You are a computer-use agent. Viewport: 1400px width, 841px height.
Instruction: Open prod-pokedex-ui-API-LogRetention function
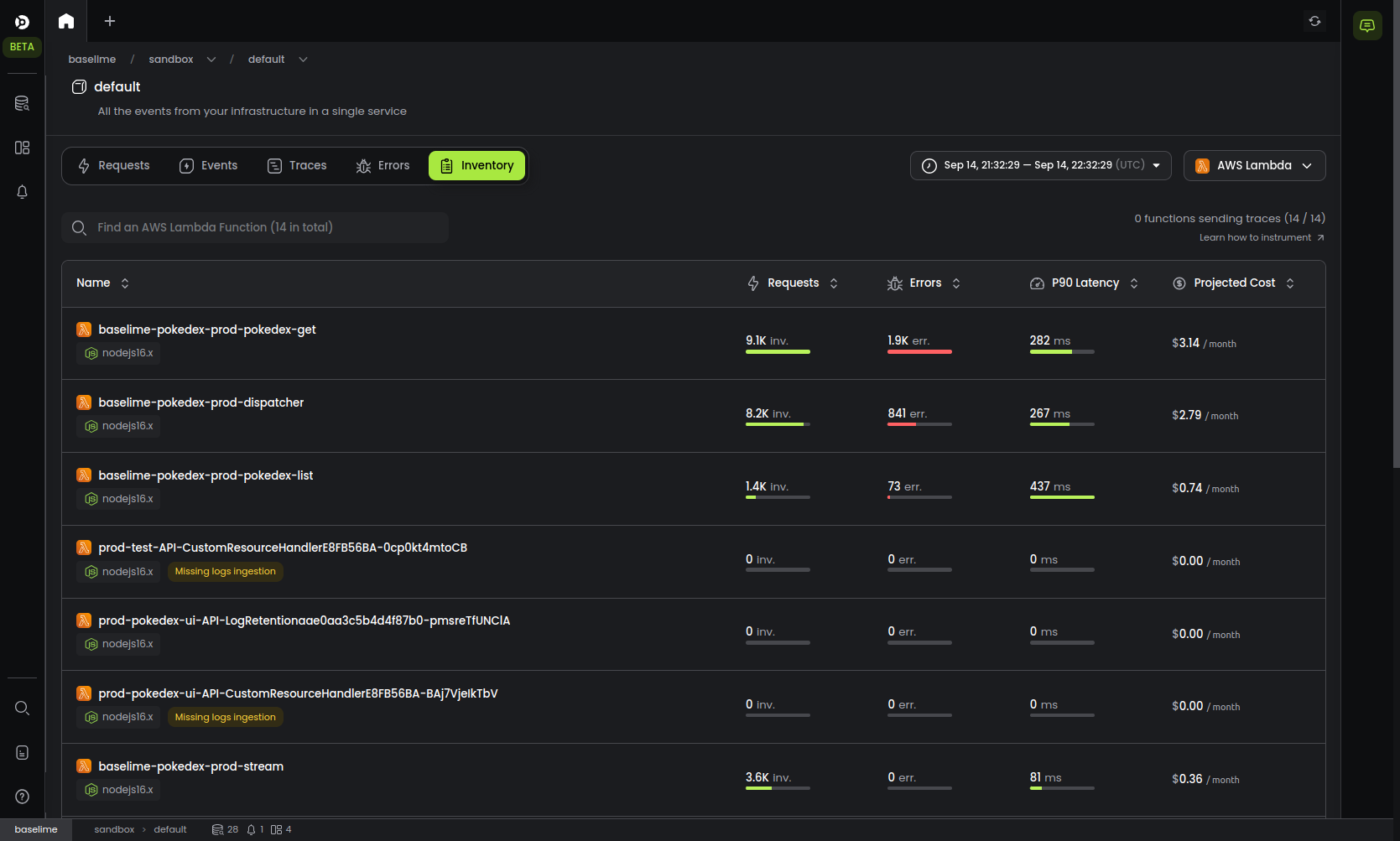click(x=304, y=620)
